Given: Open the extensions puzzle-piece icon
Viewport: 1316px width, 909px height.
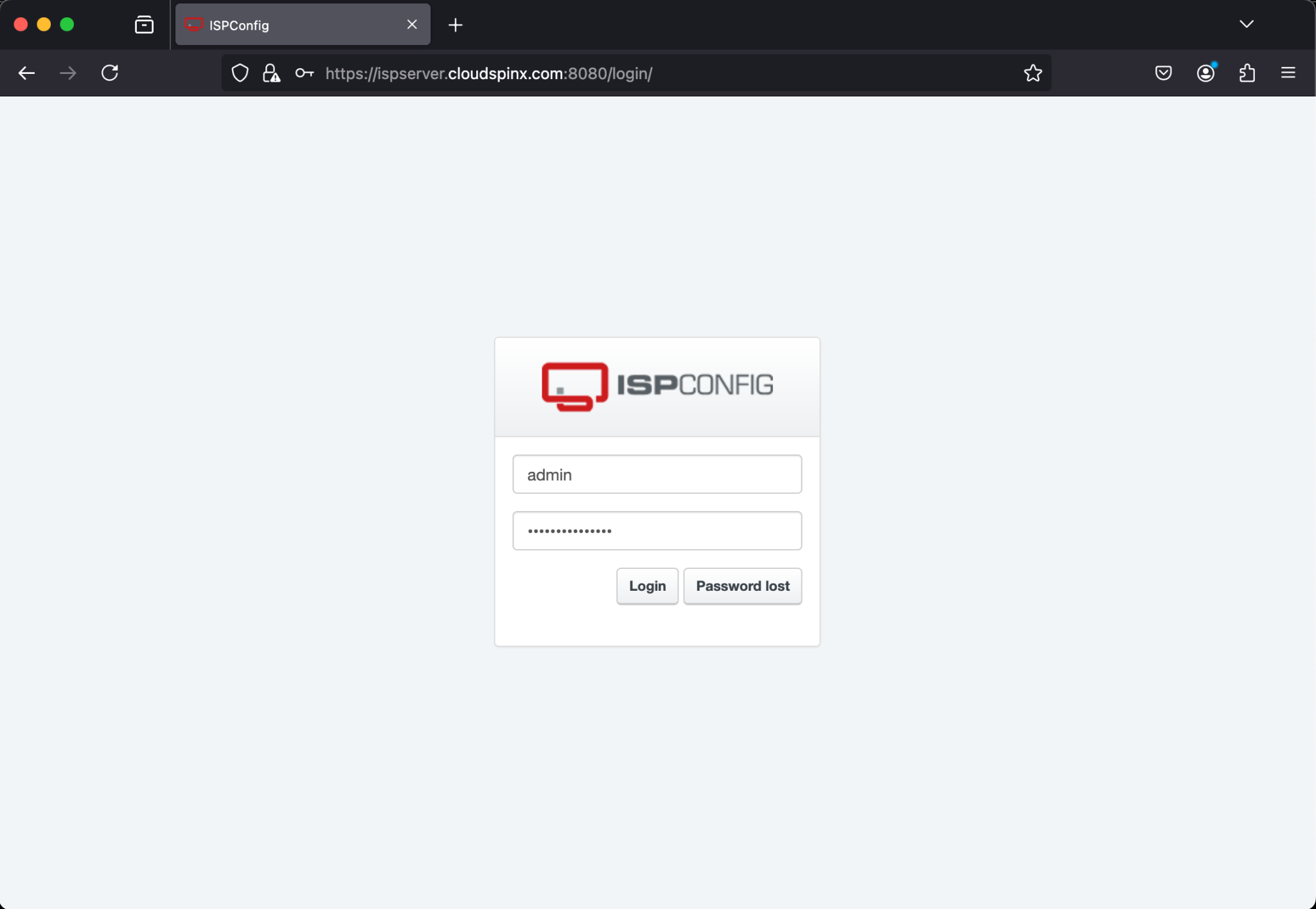Looking at the screenshot, I should coord(1246,73).
